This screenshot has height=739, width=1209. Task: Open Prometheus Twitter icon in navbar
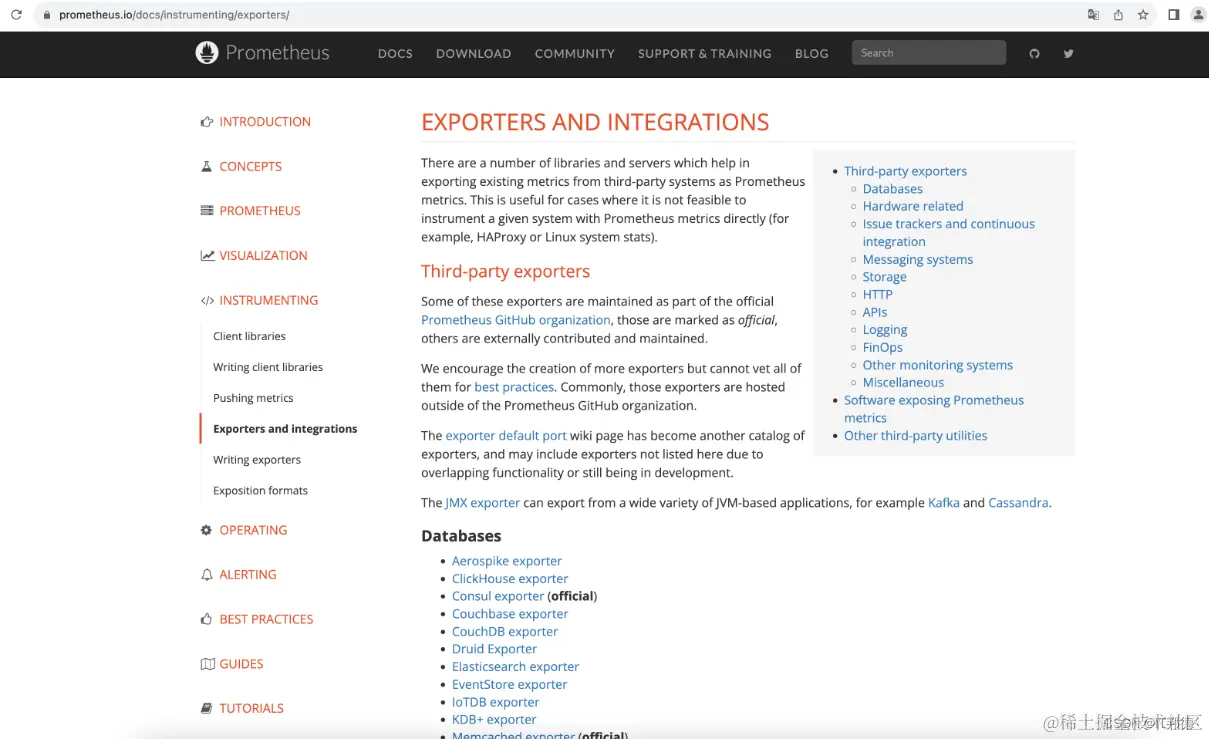pos(1068,54)
